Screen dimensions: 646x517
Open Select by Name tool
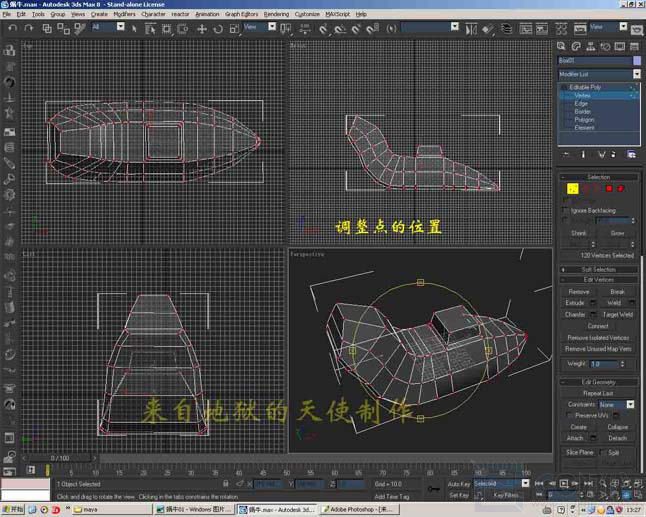(150, 28)
